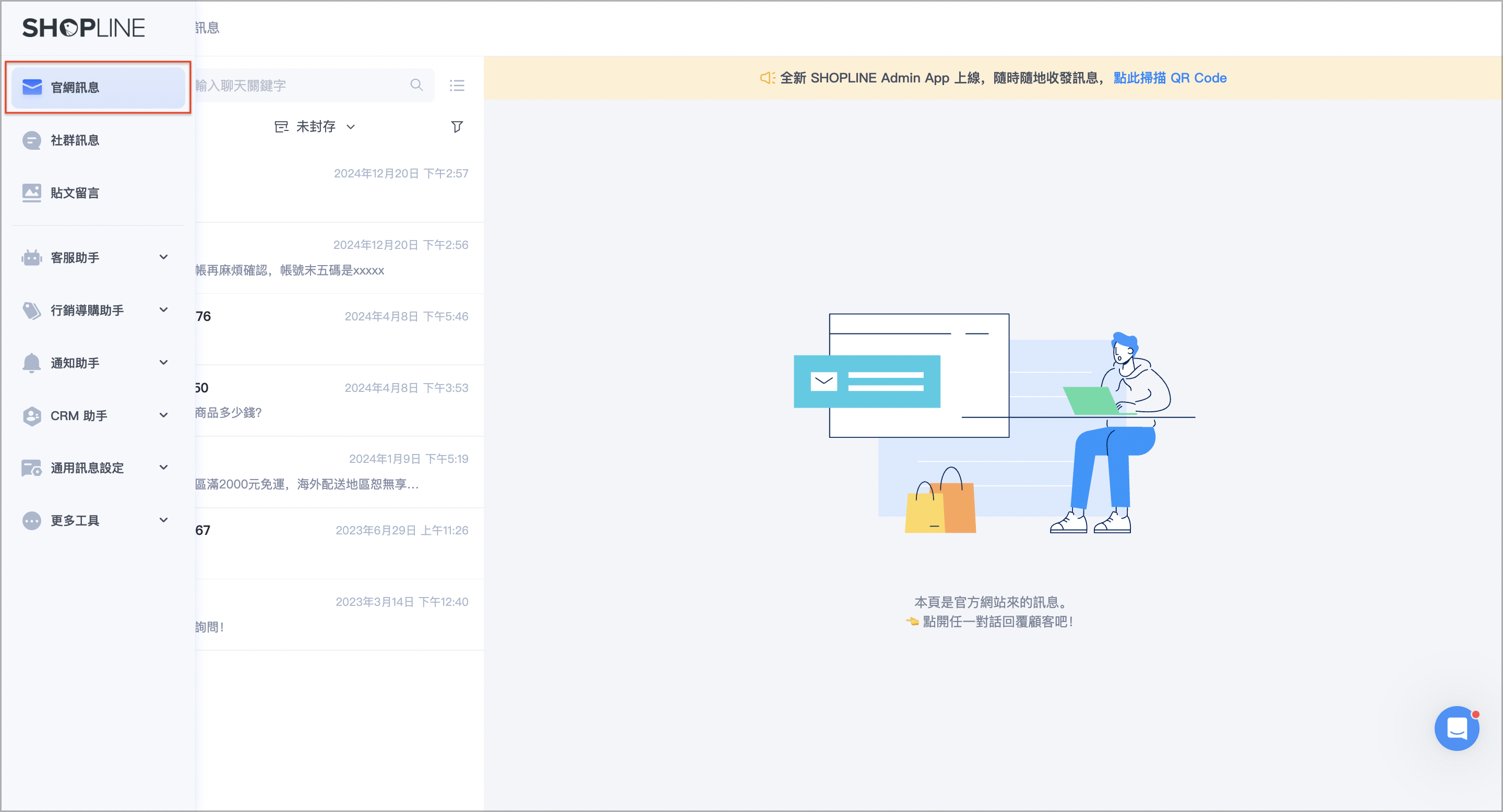Open conversation dated 2024年4月8日 下午3:53
This screenshot has height=812, width=1503.
click(340, 401)
